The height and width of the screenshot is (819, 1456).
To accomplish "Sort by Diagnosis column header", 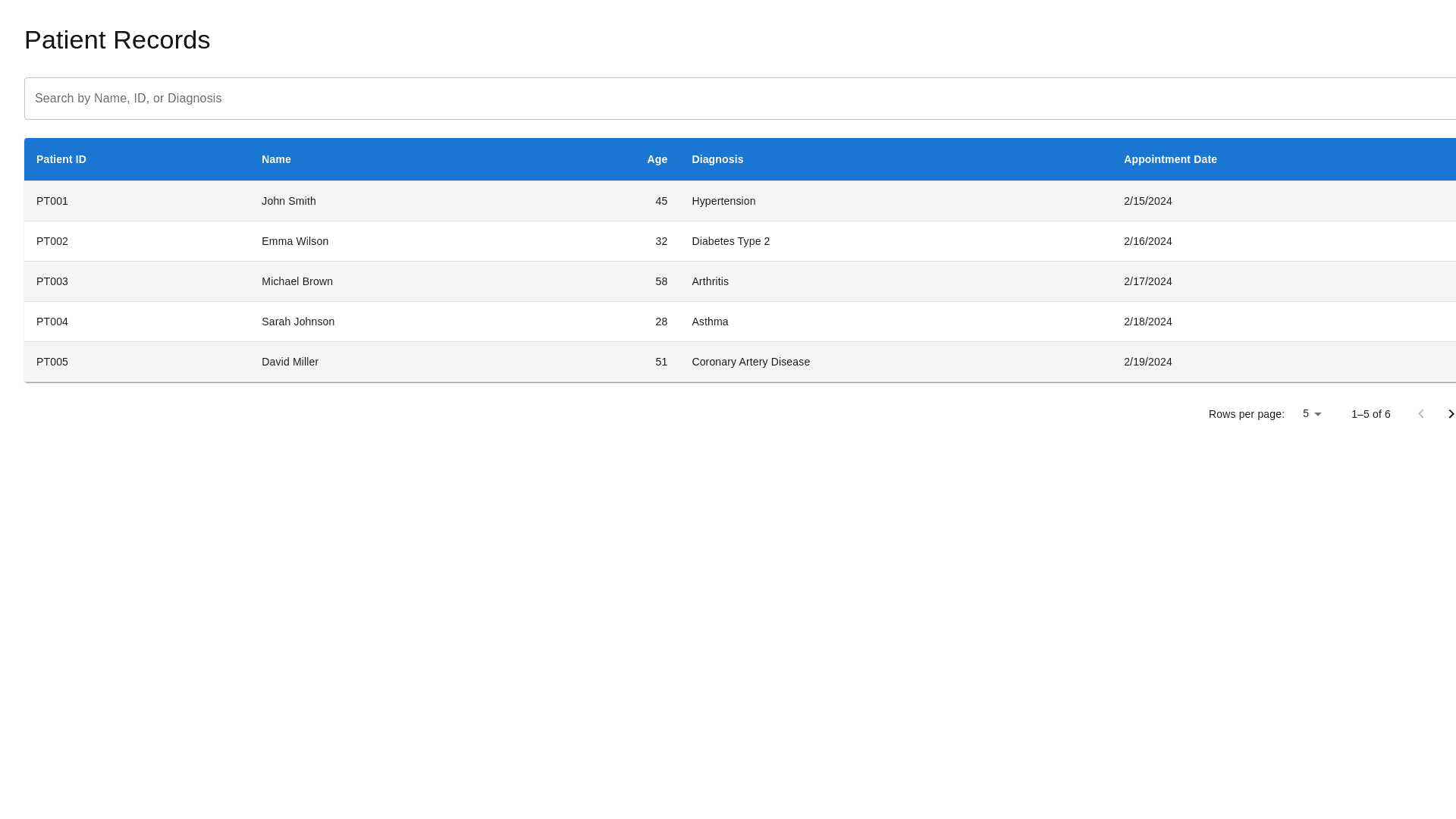I will point(717,159).
